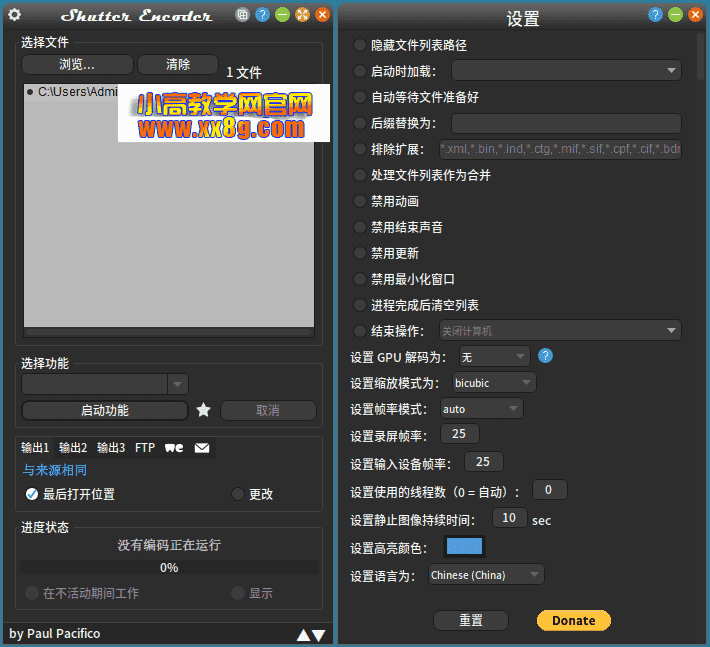Image resolution: width=710 pixels, height=647 pixels.
Task: Click the 浏览... browse button
Action: [77, 64]
